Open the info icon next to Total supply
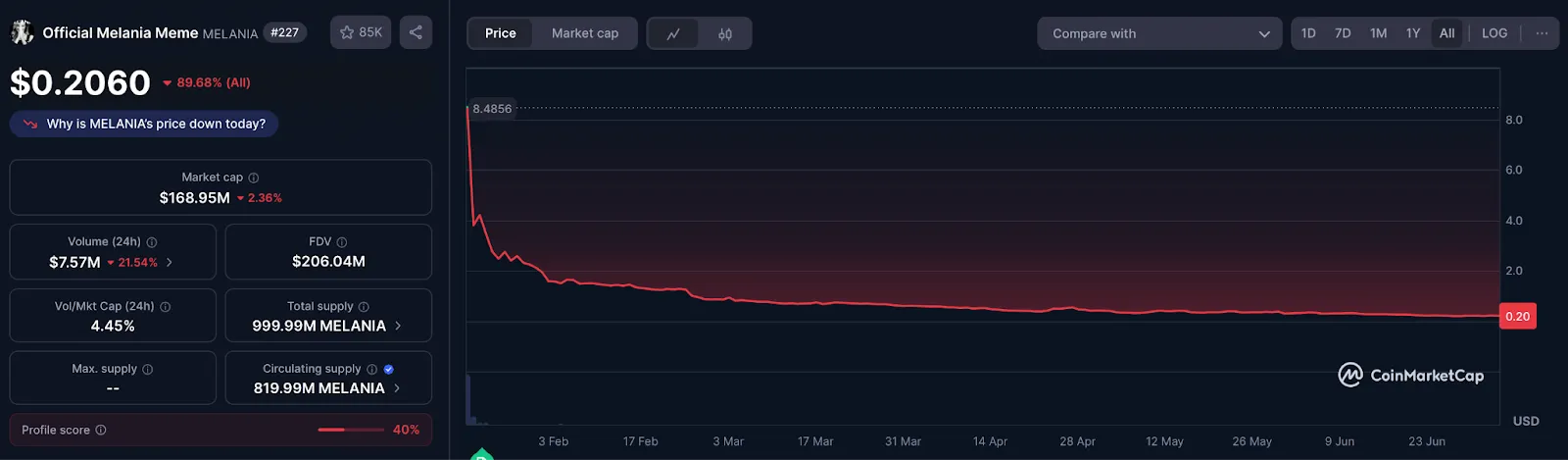 click(364, 307)
